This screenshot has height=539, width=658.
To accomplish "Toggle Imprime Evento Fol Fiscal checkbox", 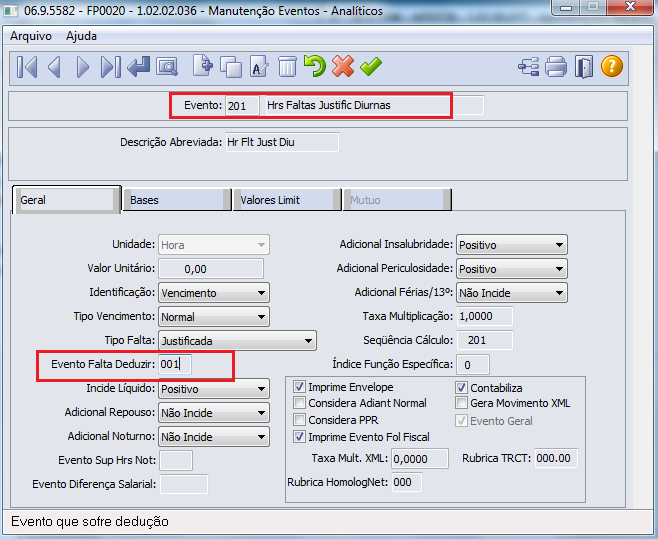I will click(x=299, y=437).
